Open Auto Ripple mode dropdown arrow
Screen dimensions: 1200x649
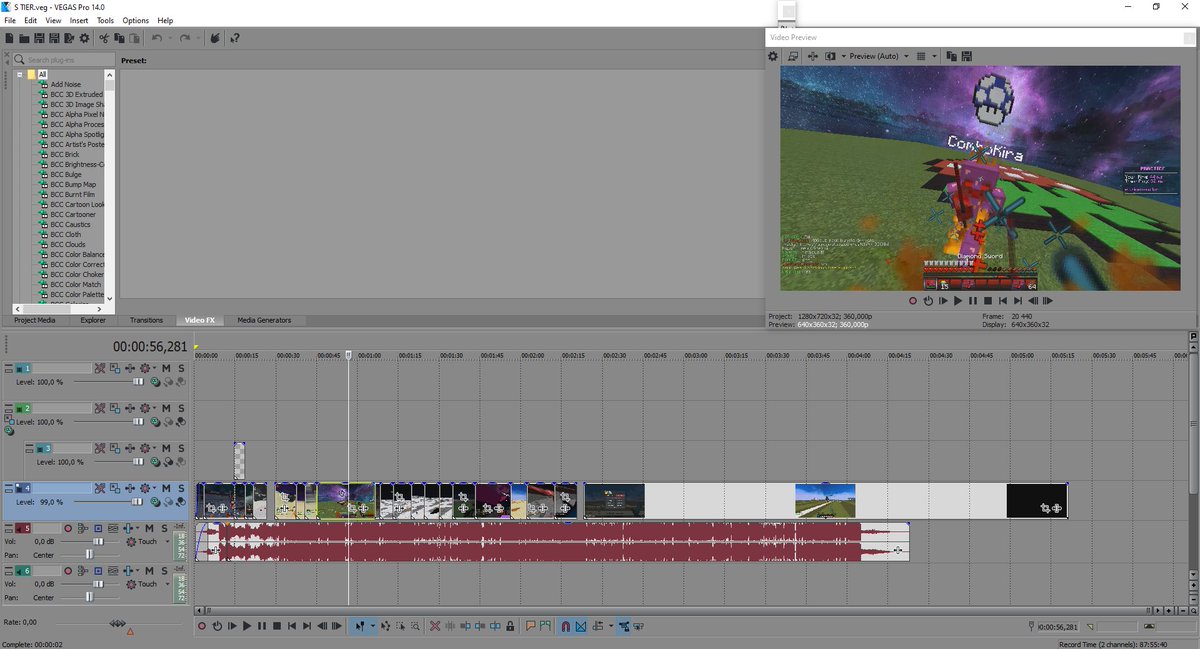(611, 626)
